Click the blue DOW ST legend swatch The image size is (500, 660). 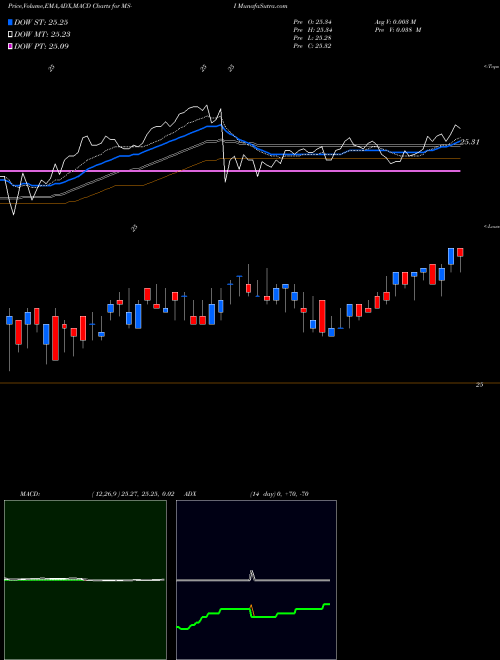(x=10, y=22)
